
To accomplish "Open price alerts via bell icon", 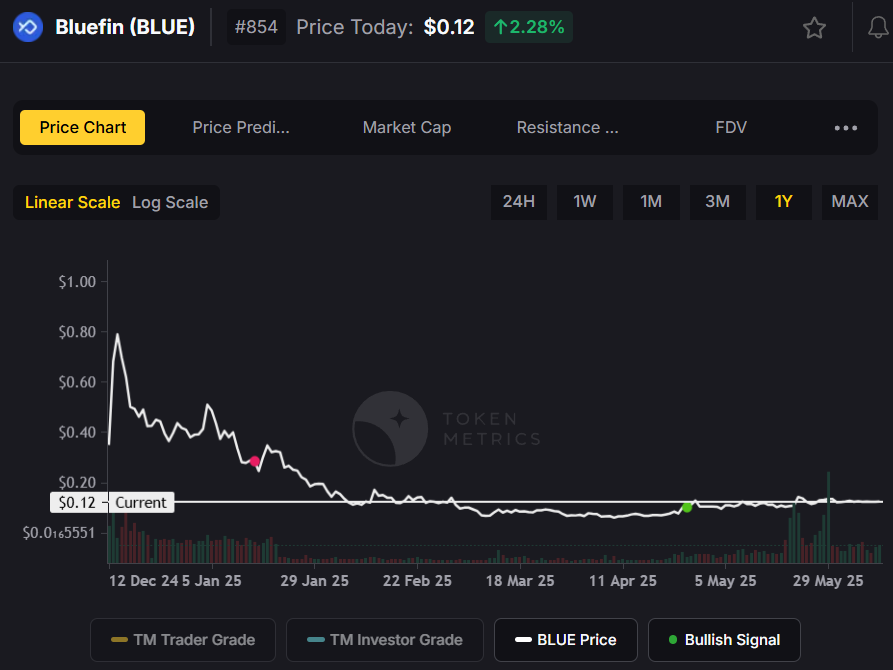I will [x=878, y=27].
